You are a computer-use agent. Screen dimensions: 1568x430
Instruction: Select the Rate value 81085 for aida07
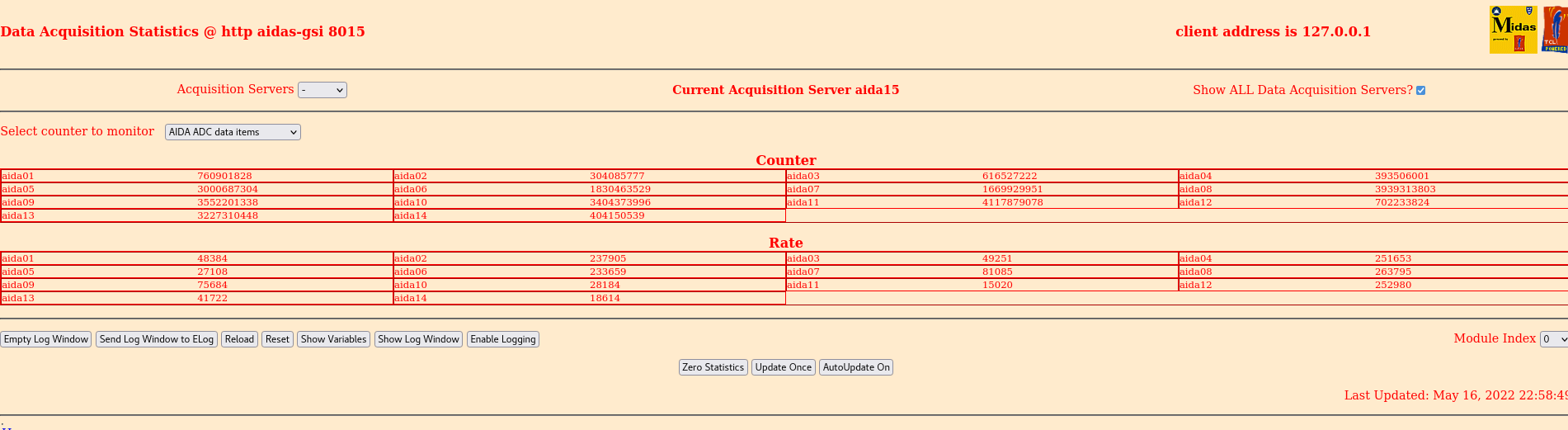[997, 272]
